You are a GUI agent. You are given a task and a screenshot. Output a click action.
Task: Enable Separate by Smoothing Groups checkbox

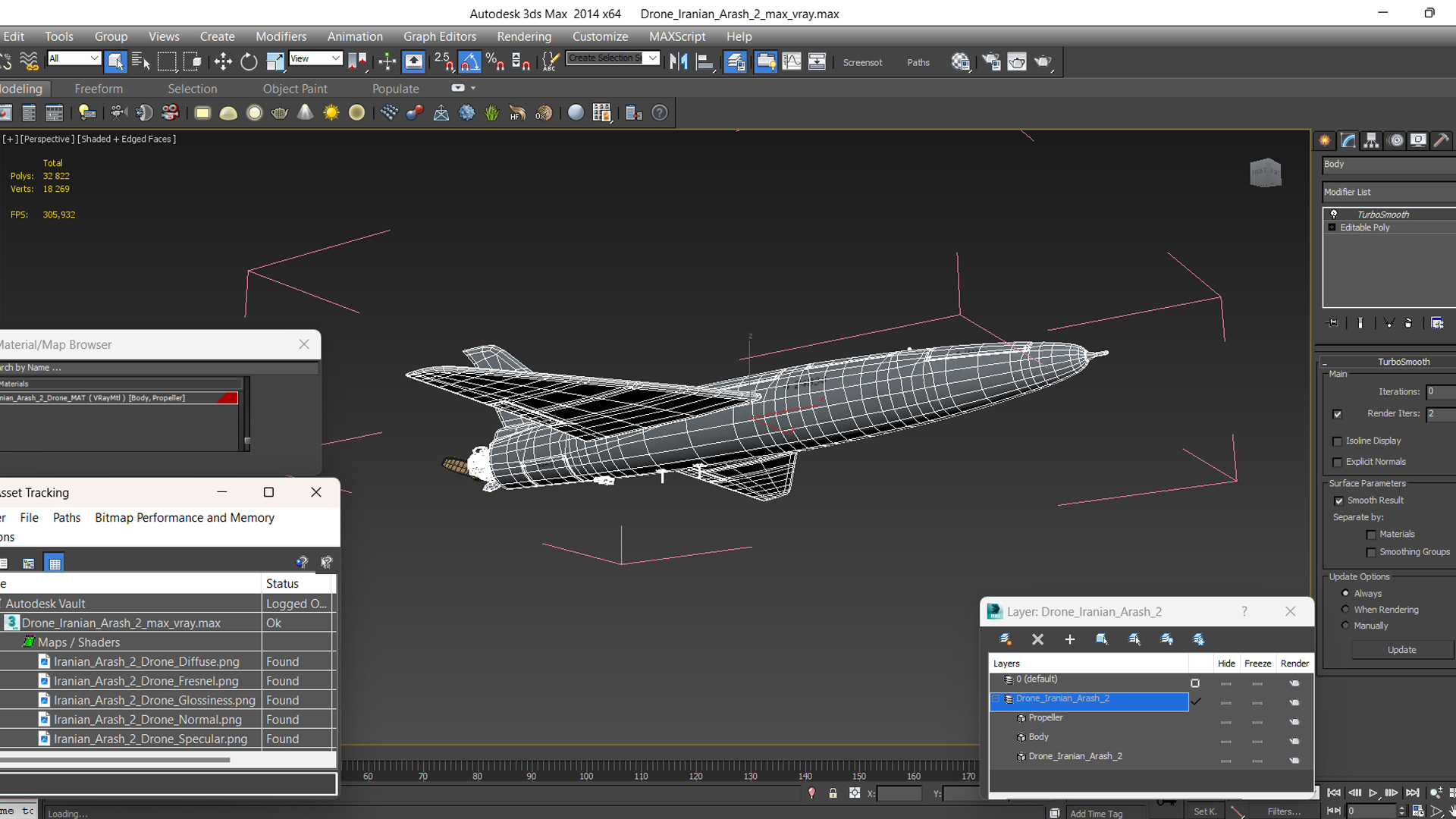[1371, 553]
